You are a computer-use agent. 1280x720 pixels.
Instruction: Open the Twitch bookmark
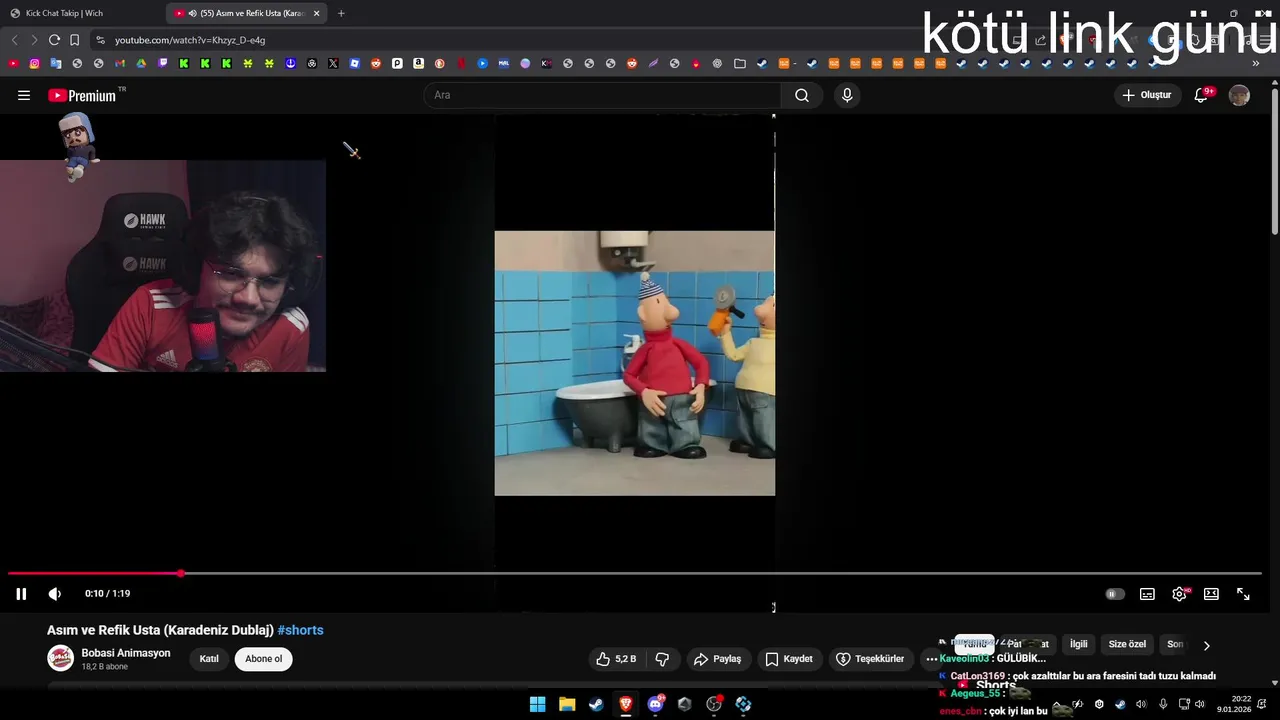[162, 63]
